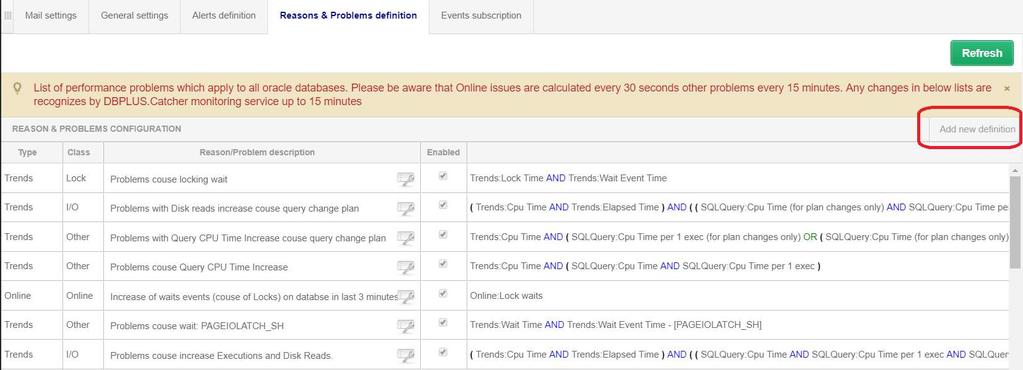This screenshot has width=1023, height=370.
Task: Click the green Refresh button
Action: [982, 54]
